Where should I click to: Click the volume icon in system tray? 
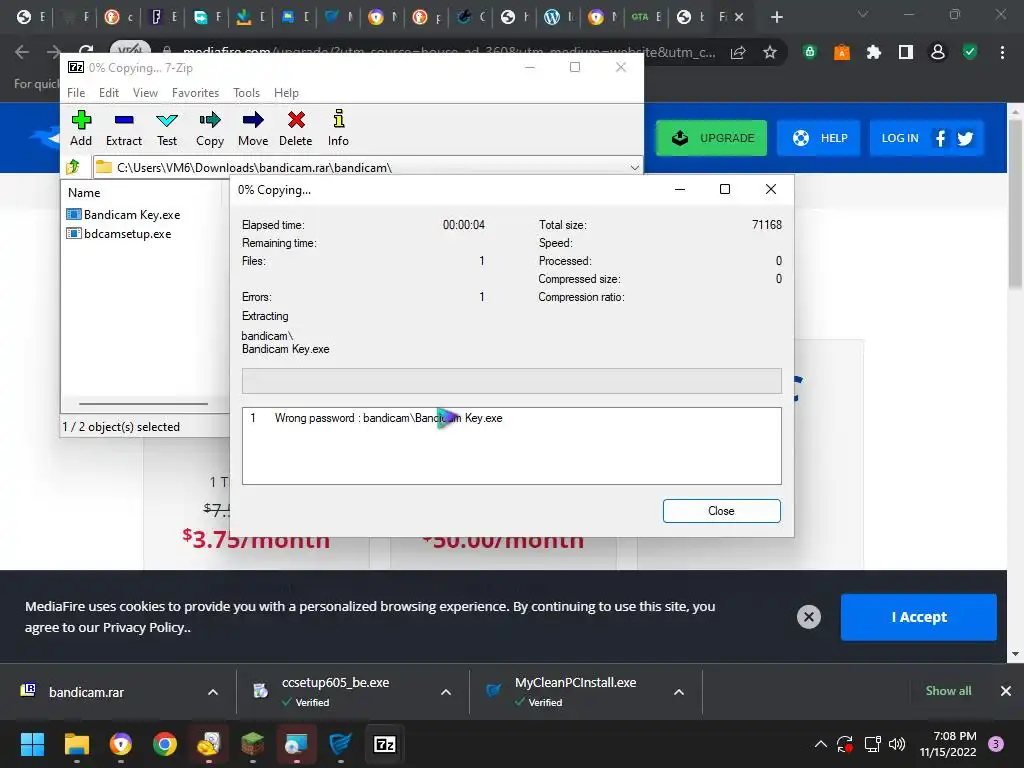pyautogui.click(x=897, y=744)
